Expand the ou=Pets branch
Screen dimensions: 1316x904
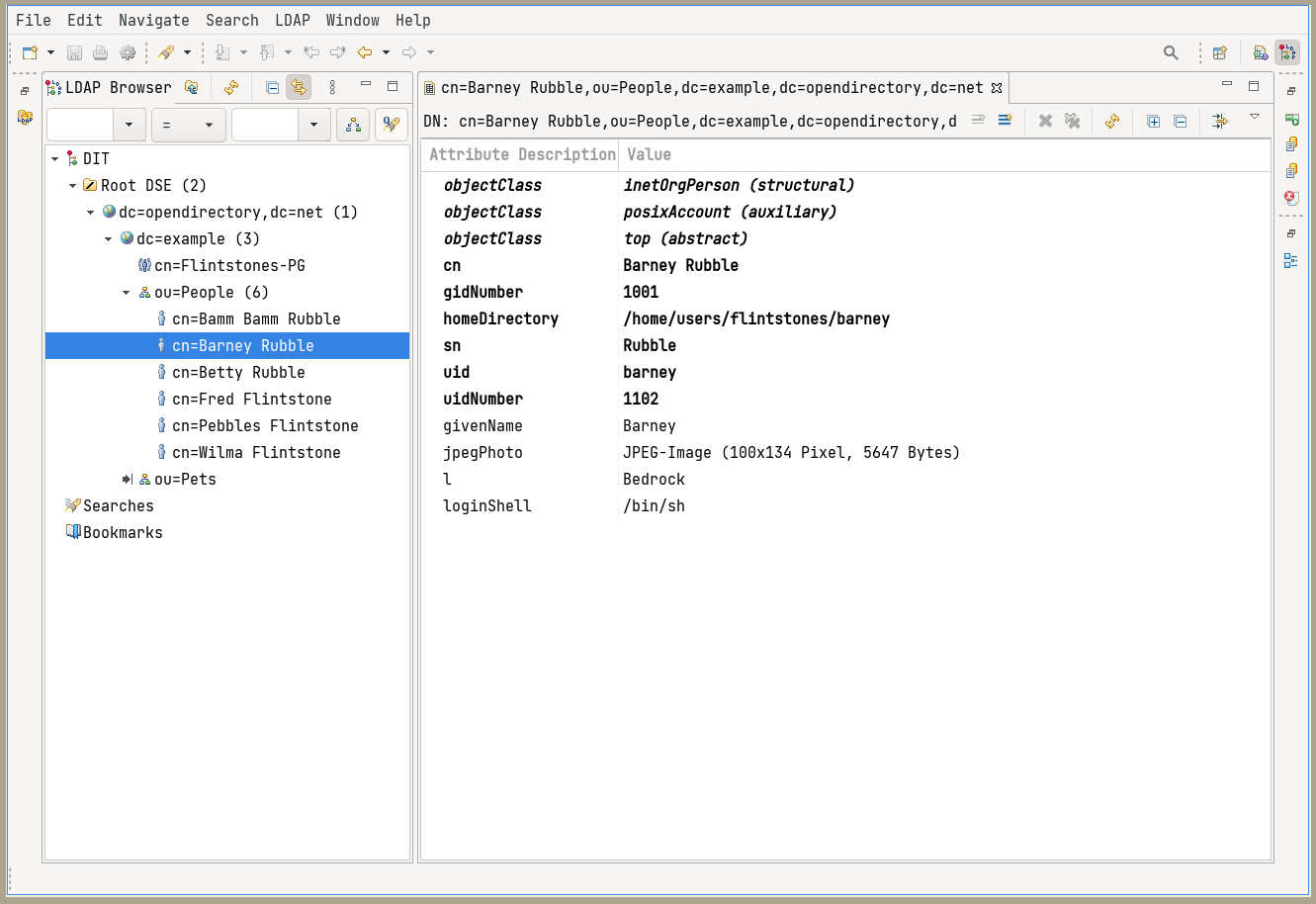tap(127, 479)
